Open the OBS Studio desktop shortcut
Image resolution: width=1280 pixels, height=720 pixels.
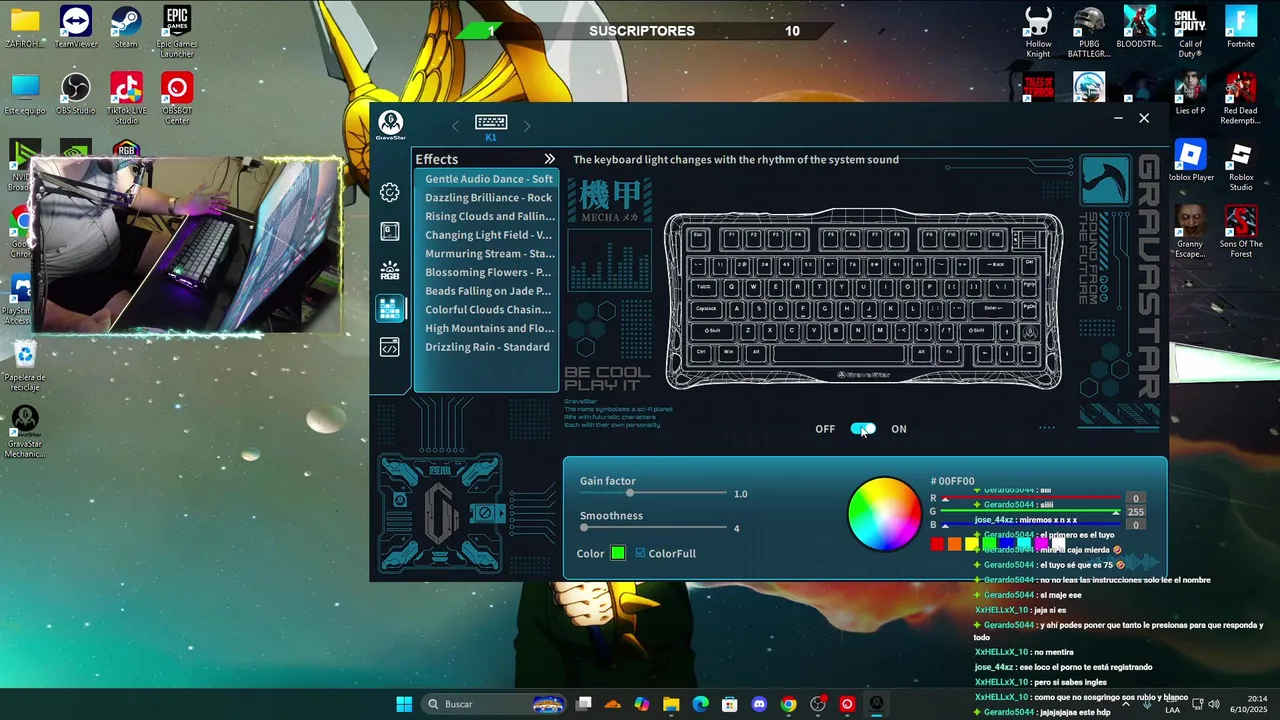(x=76, y=94)
